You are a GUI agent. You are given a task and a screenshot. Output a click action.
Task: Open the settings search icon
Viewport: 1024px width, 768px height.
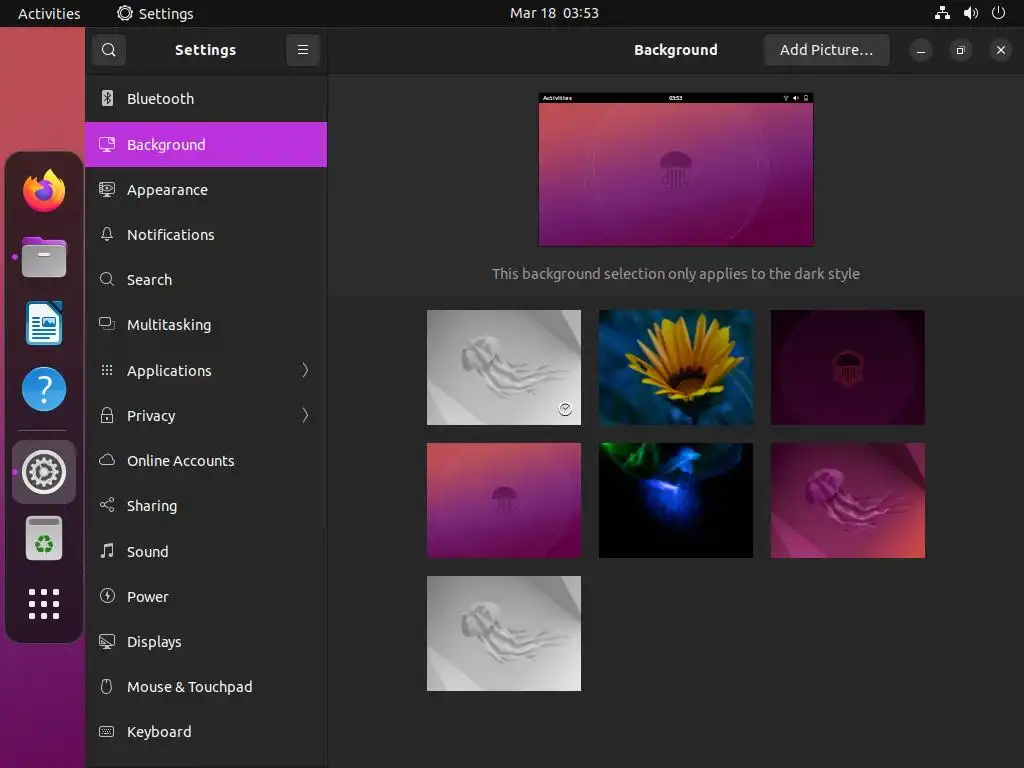pos(108,50)
